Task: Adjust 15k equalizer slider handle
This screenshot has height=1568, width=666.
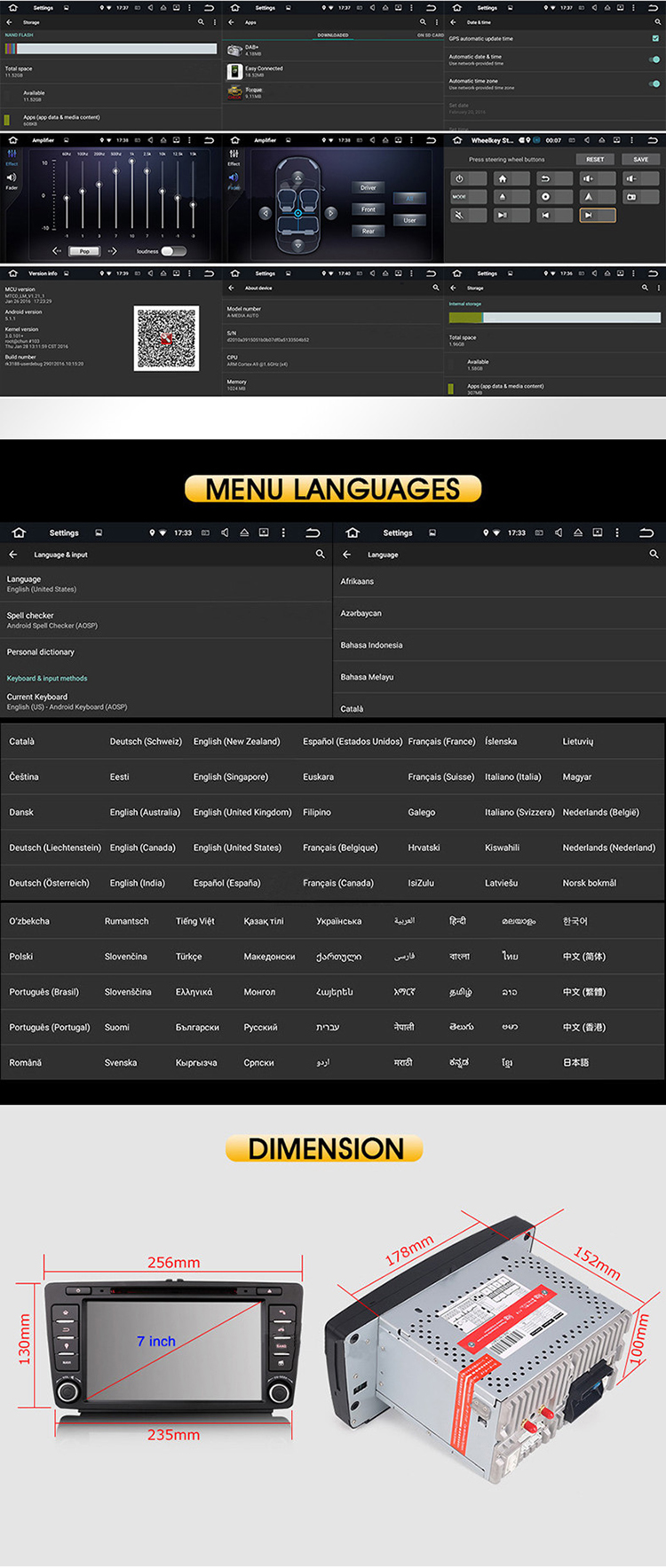Action: click(193, 205)
